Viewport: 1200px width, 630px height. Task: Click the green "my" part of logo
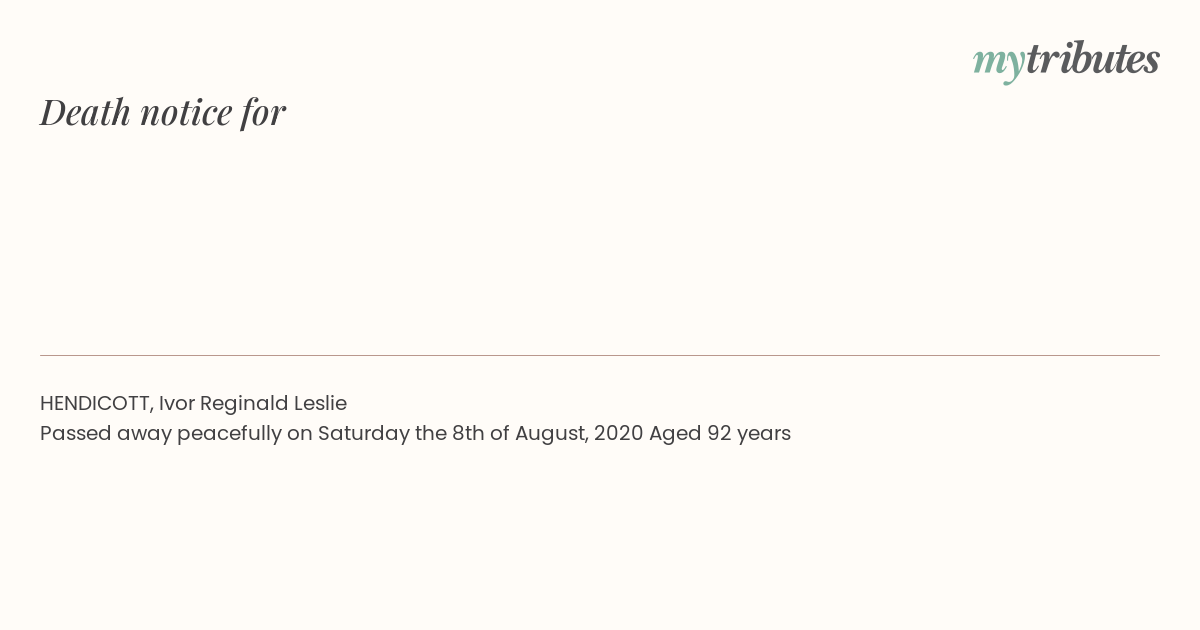pyautogui.click(x=999, y=64)
